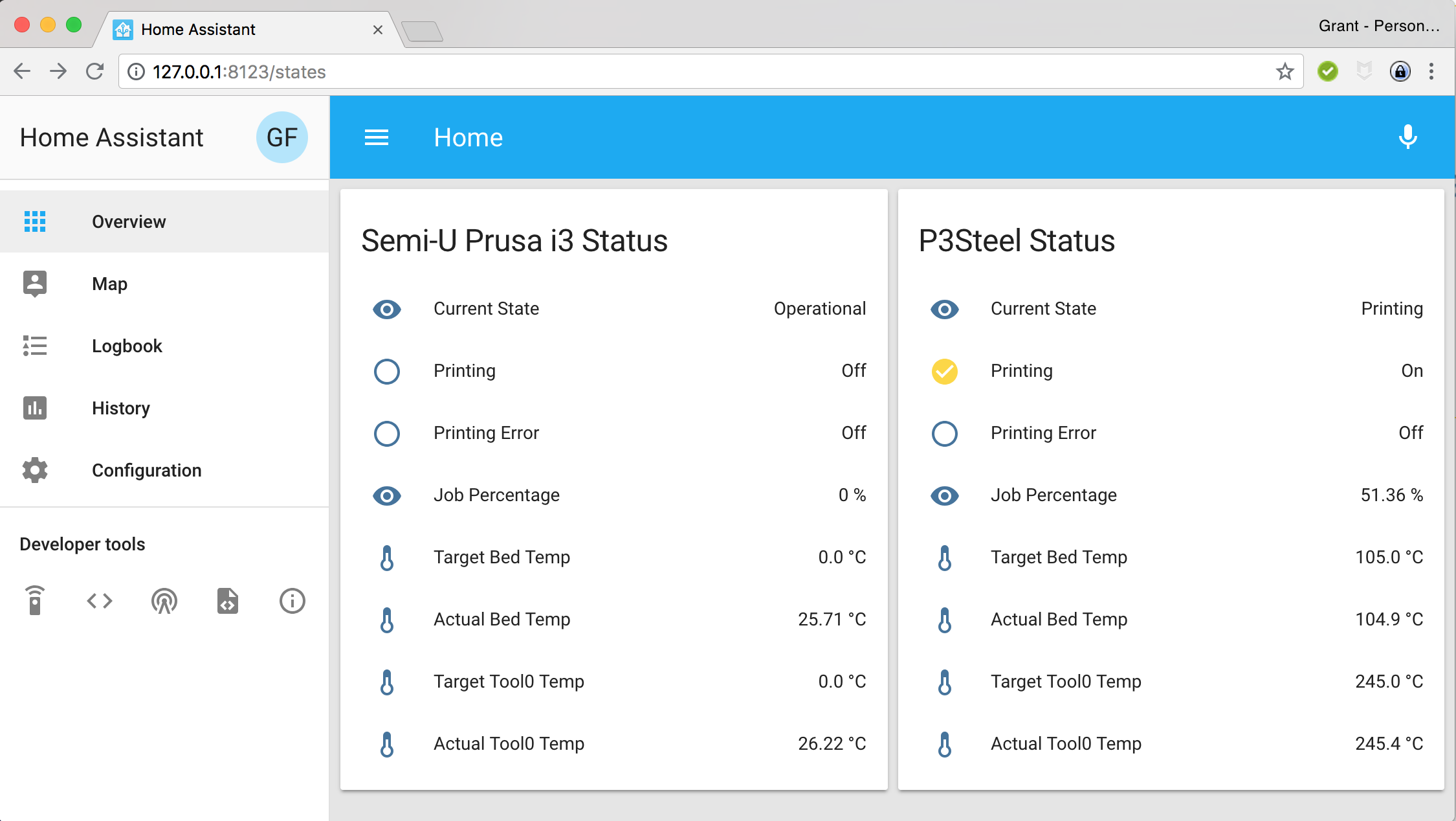Go to History in the sidebar

121,408
